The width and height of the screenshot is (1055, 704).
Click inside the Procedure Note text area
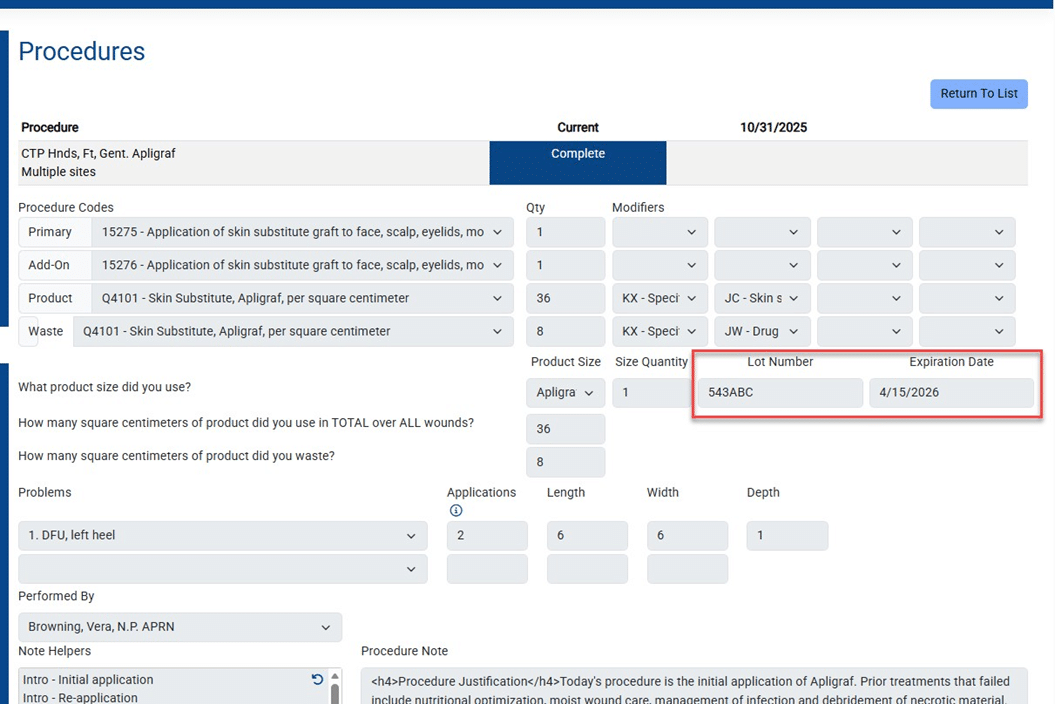click(x=693, y=689)
